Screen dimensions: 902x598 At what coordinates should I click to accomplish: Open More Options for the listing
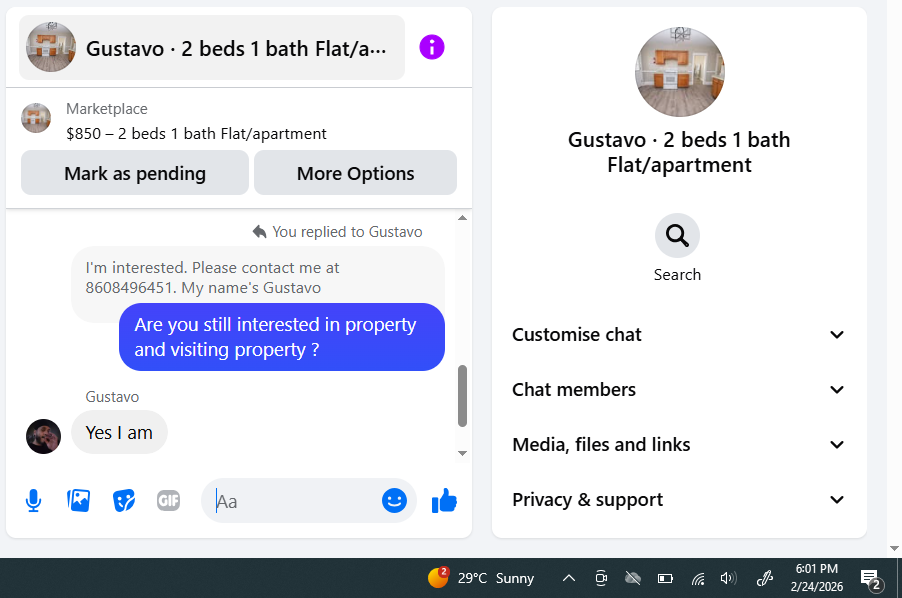click(x=356, y=173)
